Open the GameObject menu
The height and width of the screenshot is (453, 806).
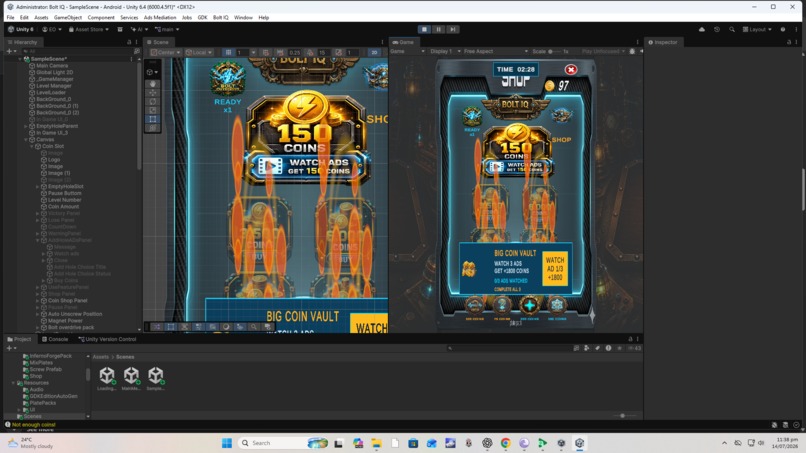pos(67,17)
